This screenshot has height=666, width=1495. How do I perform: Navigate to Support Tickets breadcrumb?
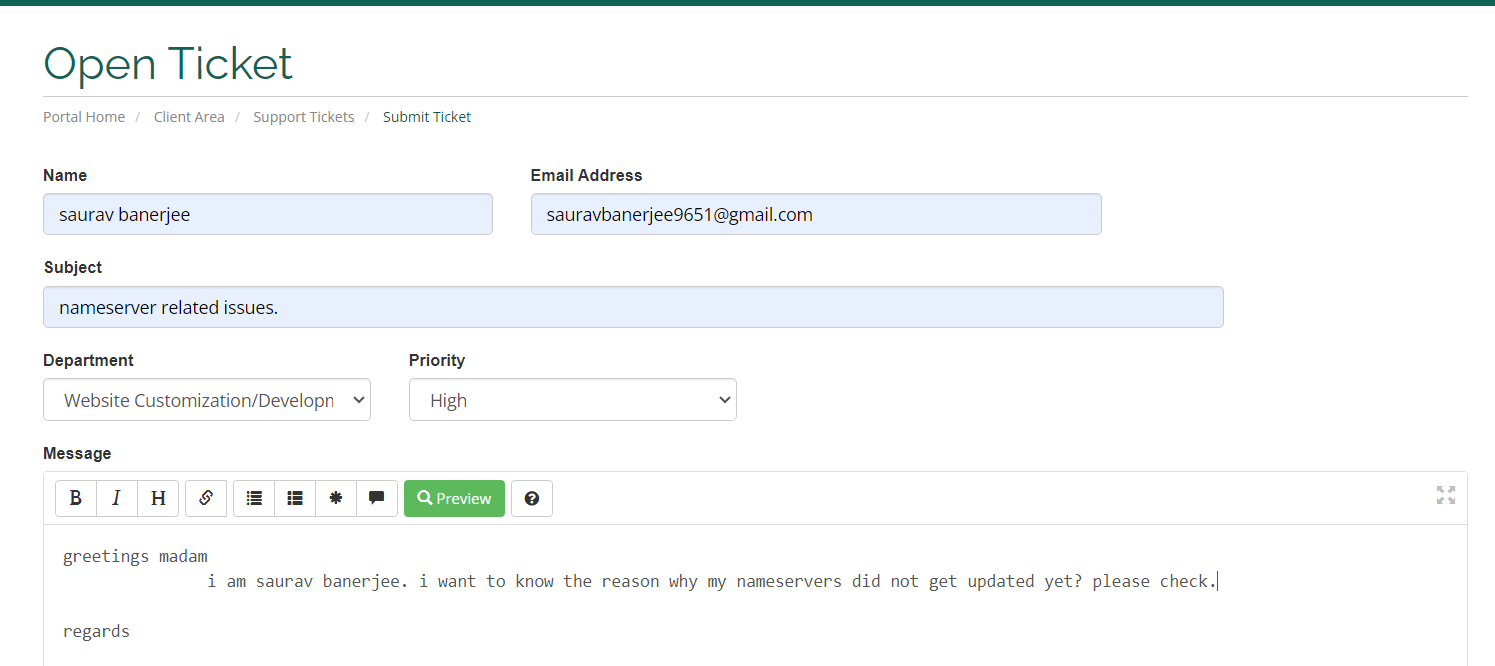pyautogui.click(x=304, y=117)
